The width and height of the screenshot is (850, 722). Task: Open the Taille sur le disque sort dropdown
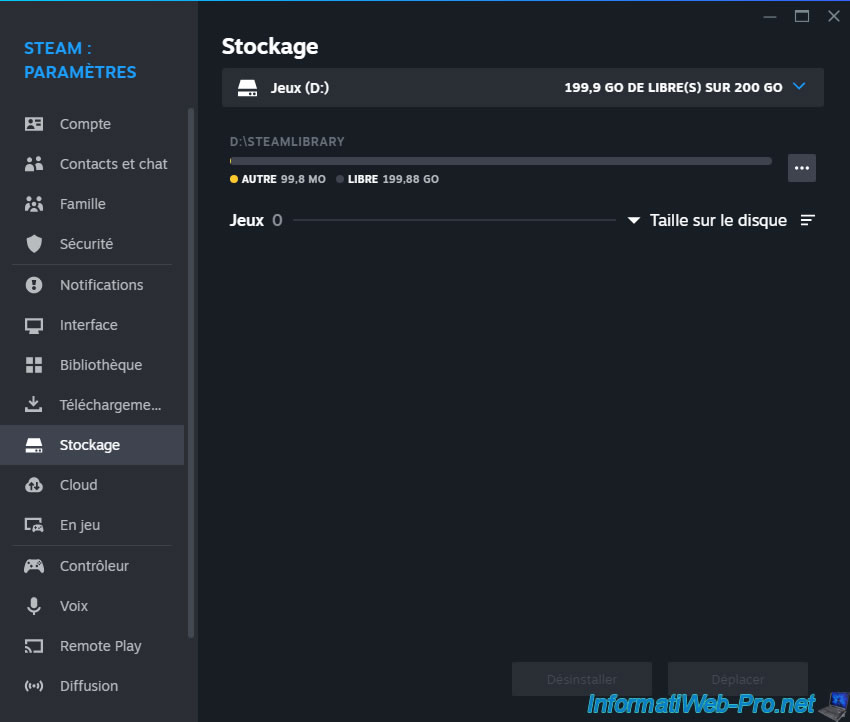click(707, 221)
